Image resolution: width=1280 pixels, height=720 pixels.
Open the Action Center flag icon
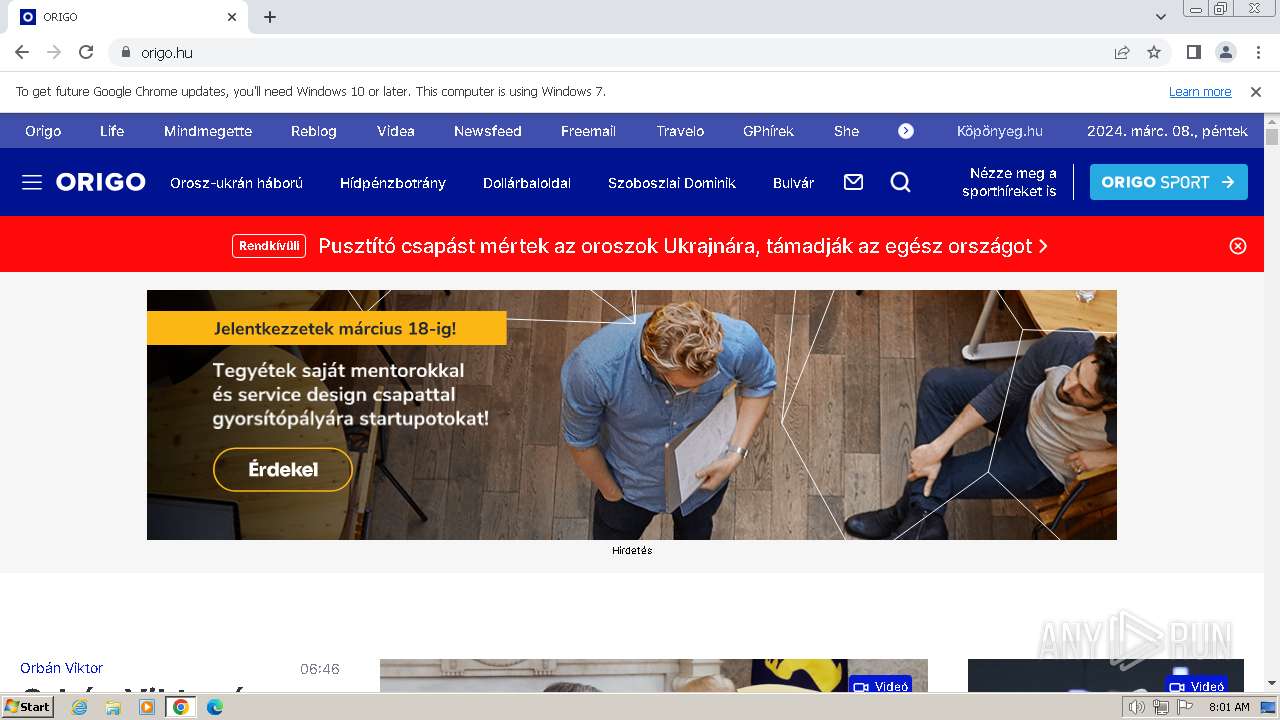coord(1185,707)
